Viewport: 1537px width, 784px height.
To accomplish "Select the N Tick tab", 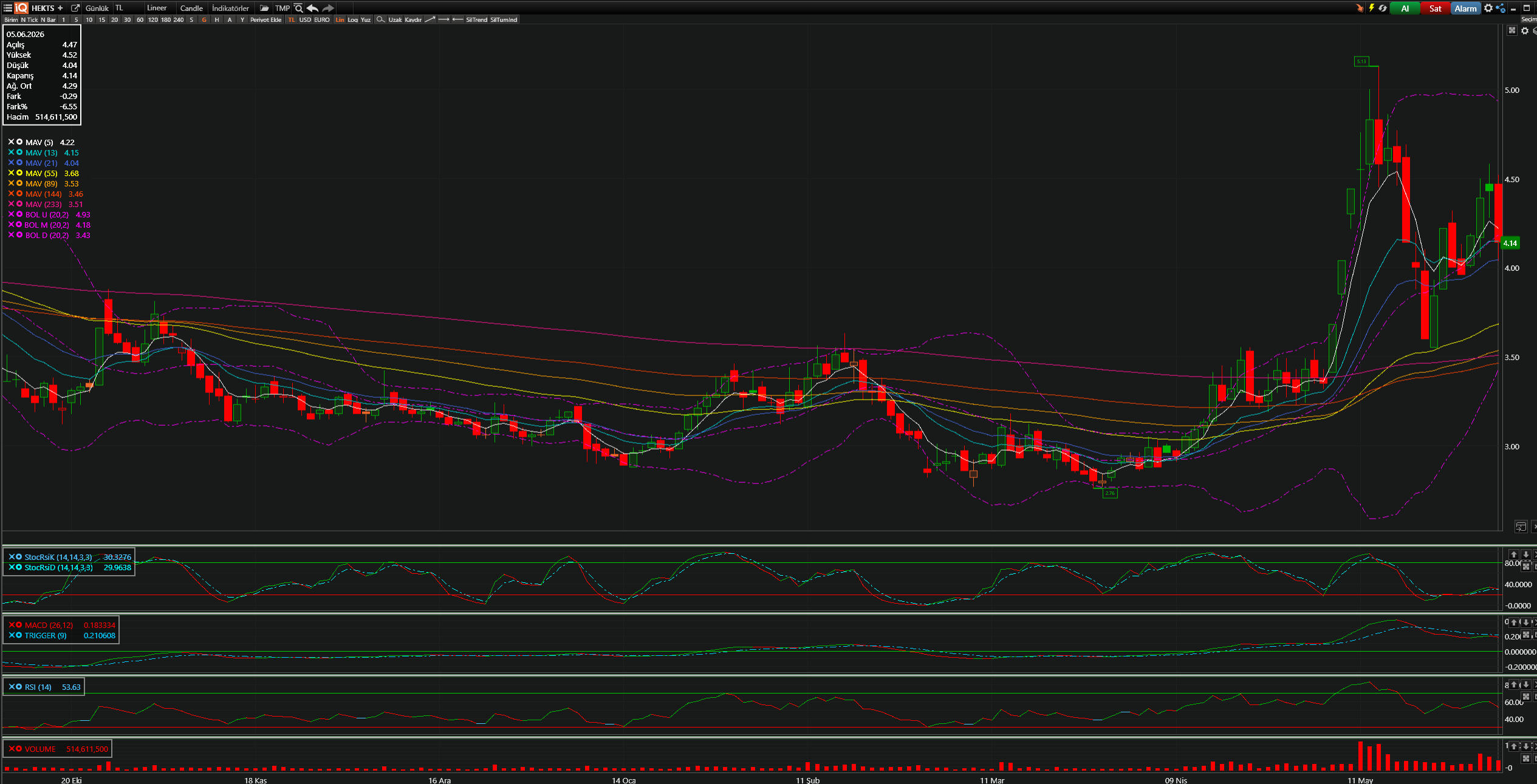I will (29, 19).
